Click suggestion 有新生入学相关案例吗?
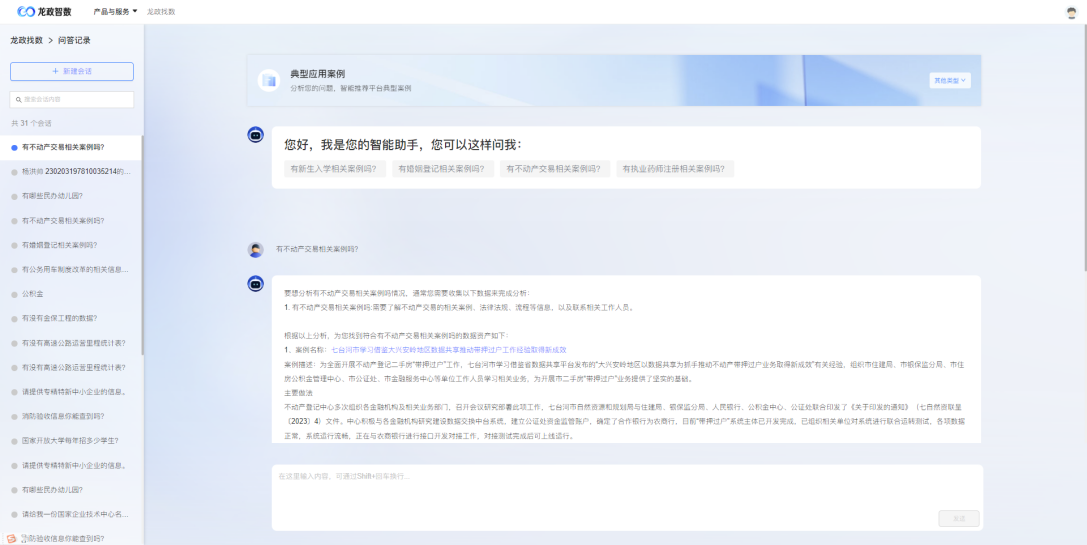Screen dimensions: 1087x545 tap(334, 169)
